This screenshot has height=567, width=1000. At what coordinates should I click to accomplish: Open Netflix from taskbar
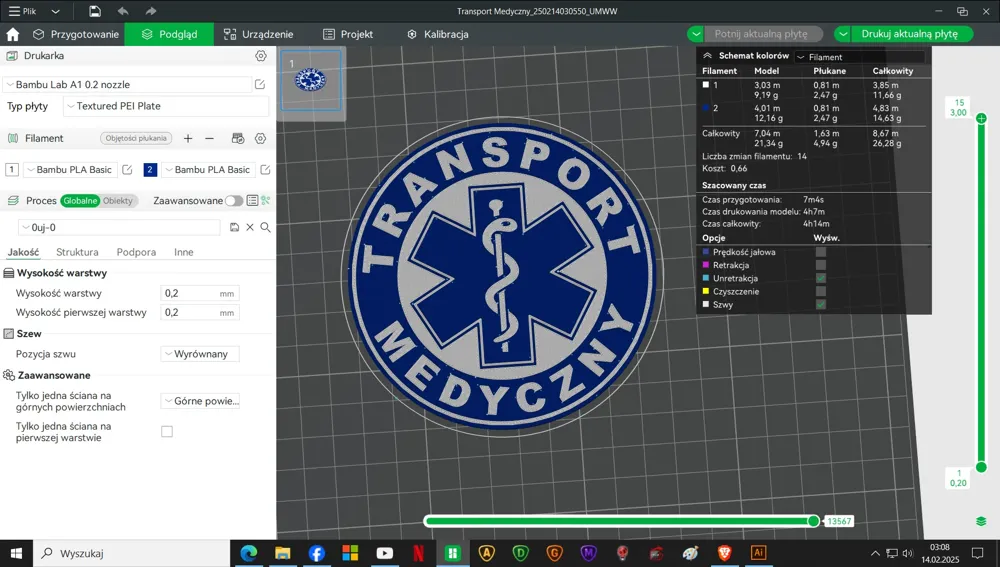[418, 553]
